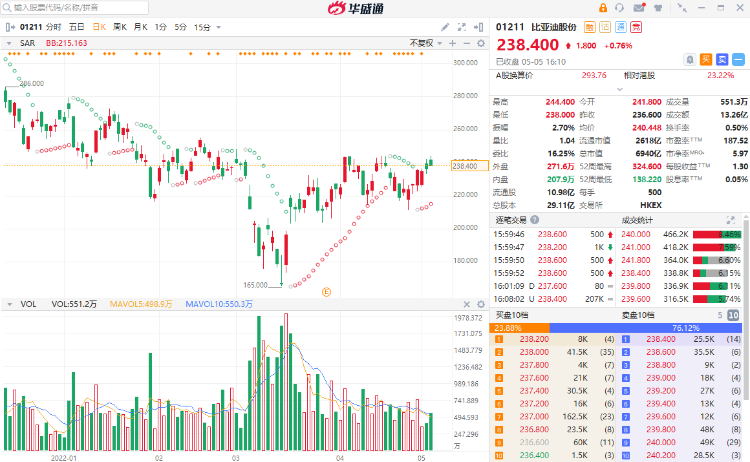The height and width of the screenshot is (462, 750).
Task: Click the orange 23.88% buy ratio bar
Action: point(519,328)
